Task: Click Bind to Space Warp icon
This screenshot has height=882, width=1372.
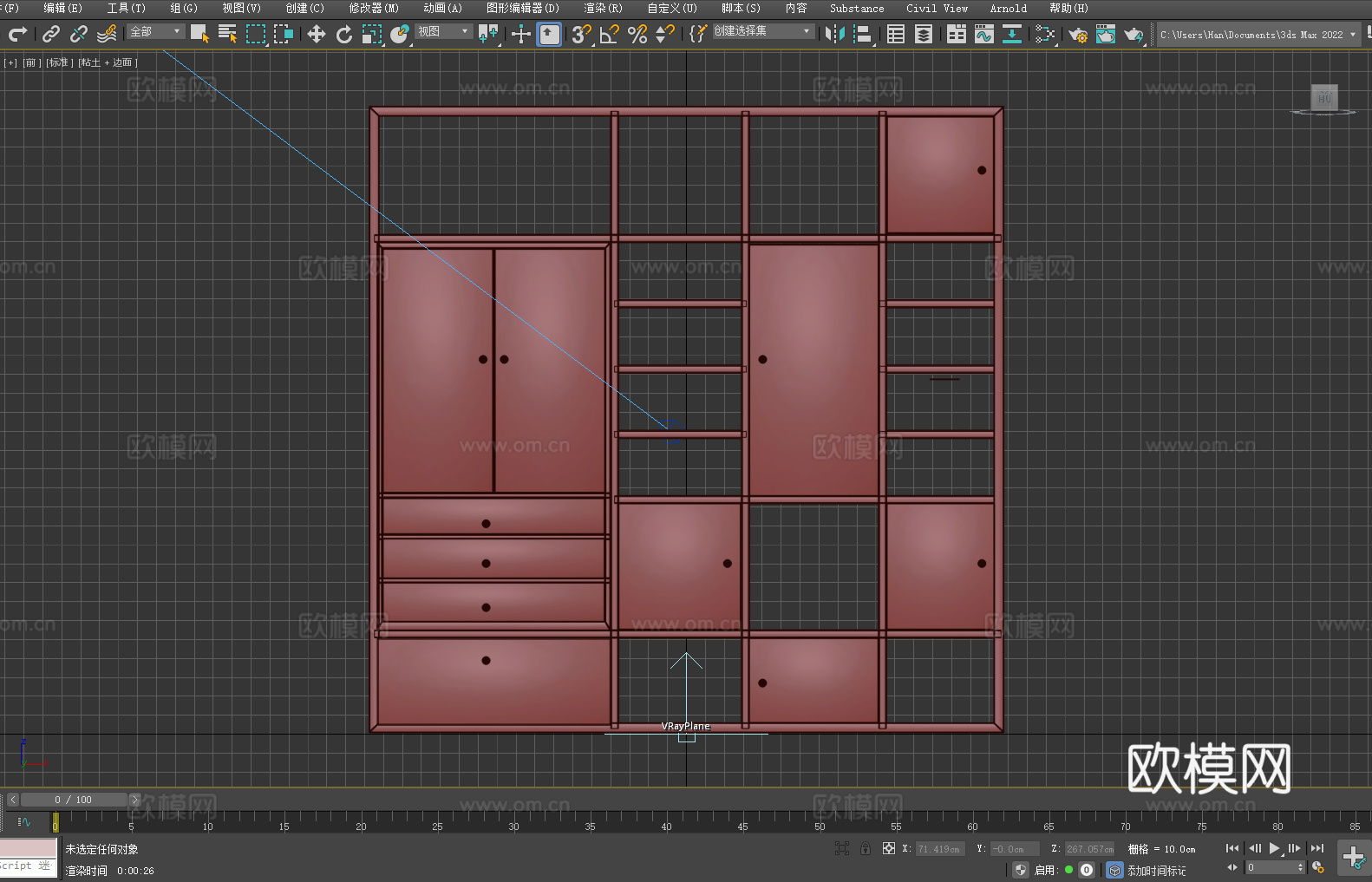Action: (x=107, y=34)
